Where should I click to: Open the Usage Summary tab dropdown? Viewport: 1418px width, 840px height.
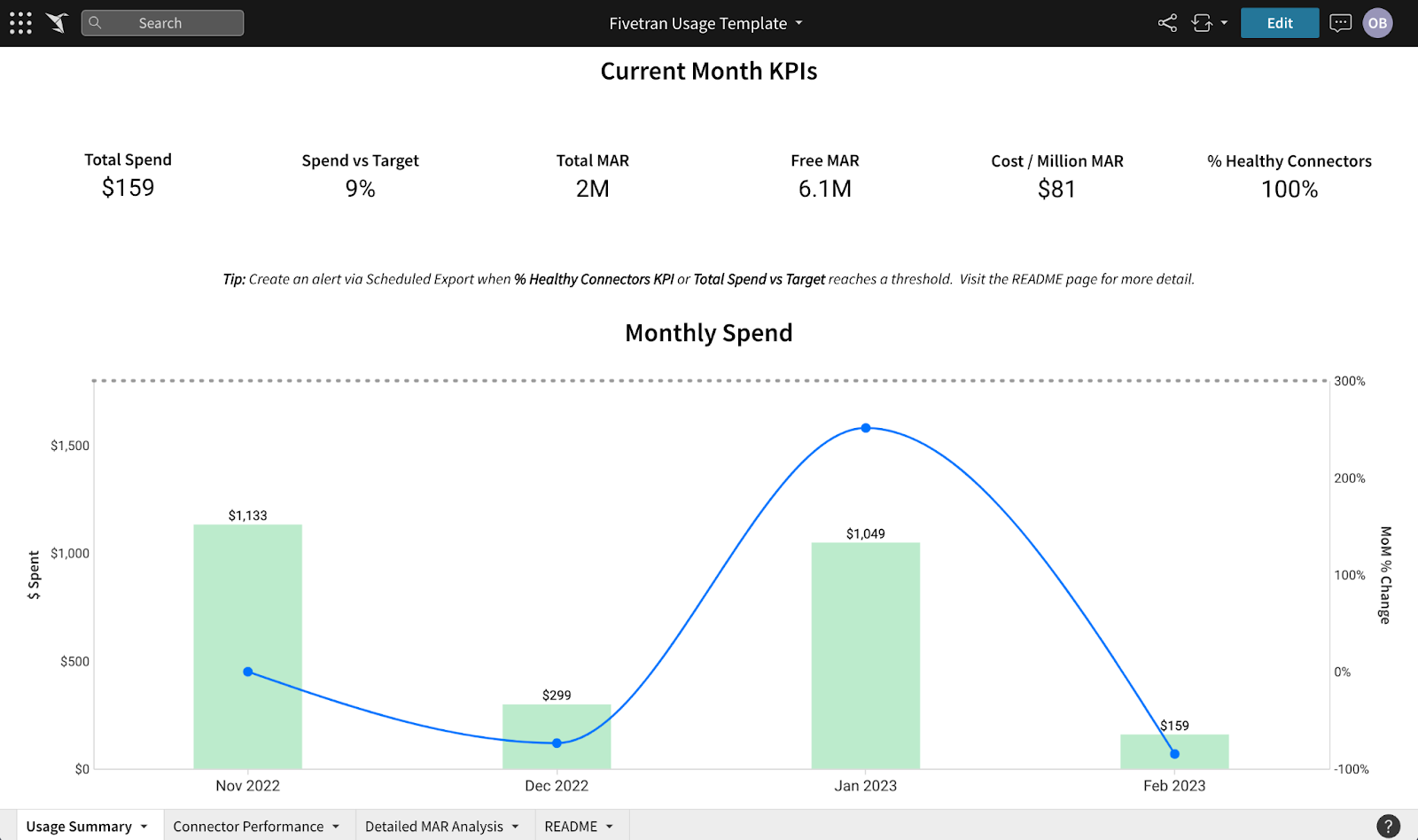[x=144, y=825]
